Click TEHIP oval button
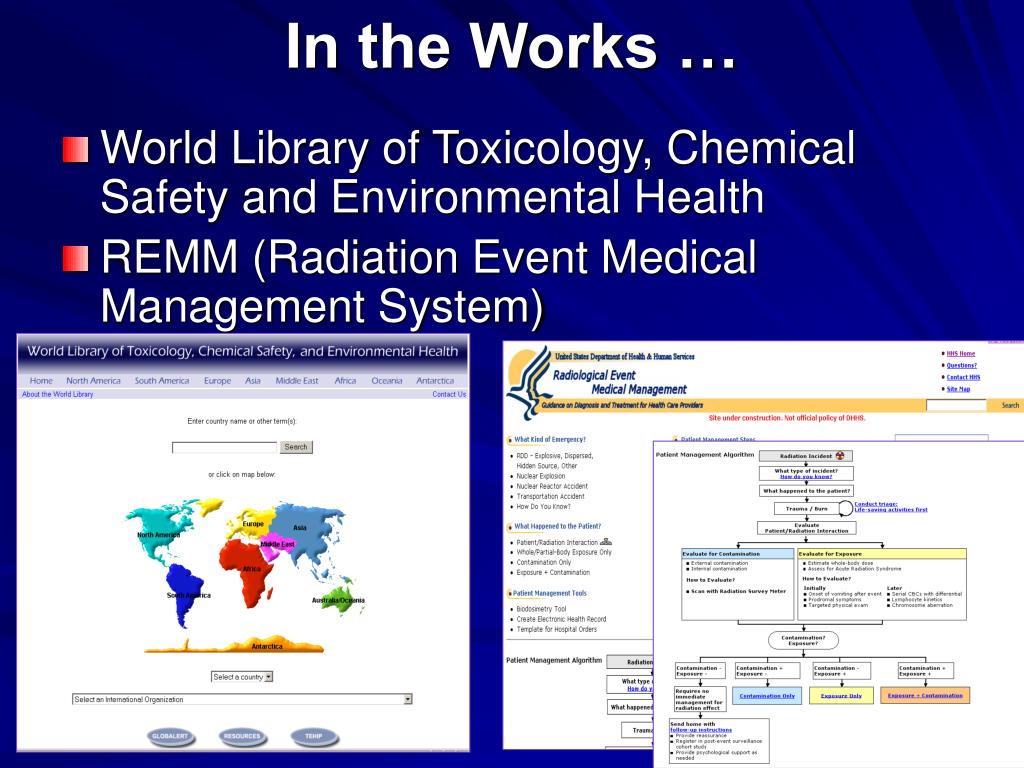1024x768 pixels. coord(314,736)
